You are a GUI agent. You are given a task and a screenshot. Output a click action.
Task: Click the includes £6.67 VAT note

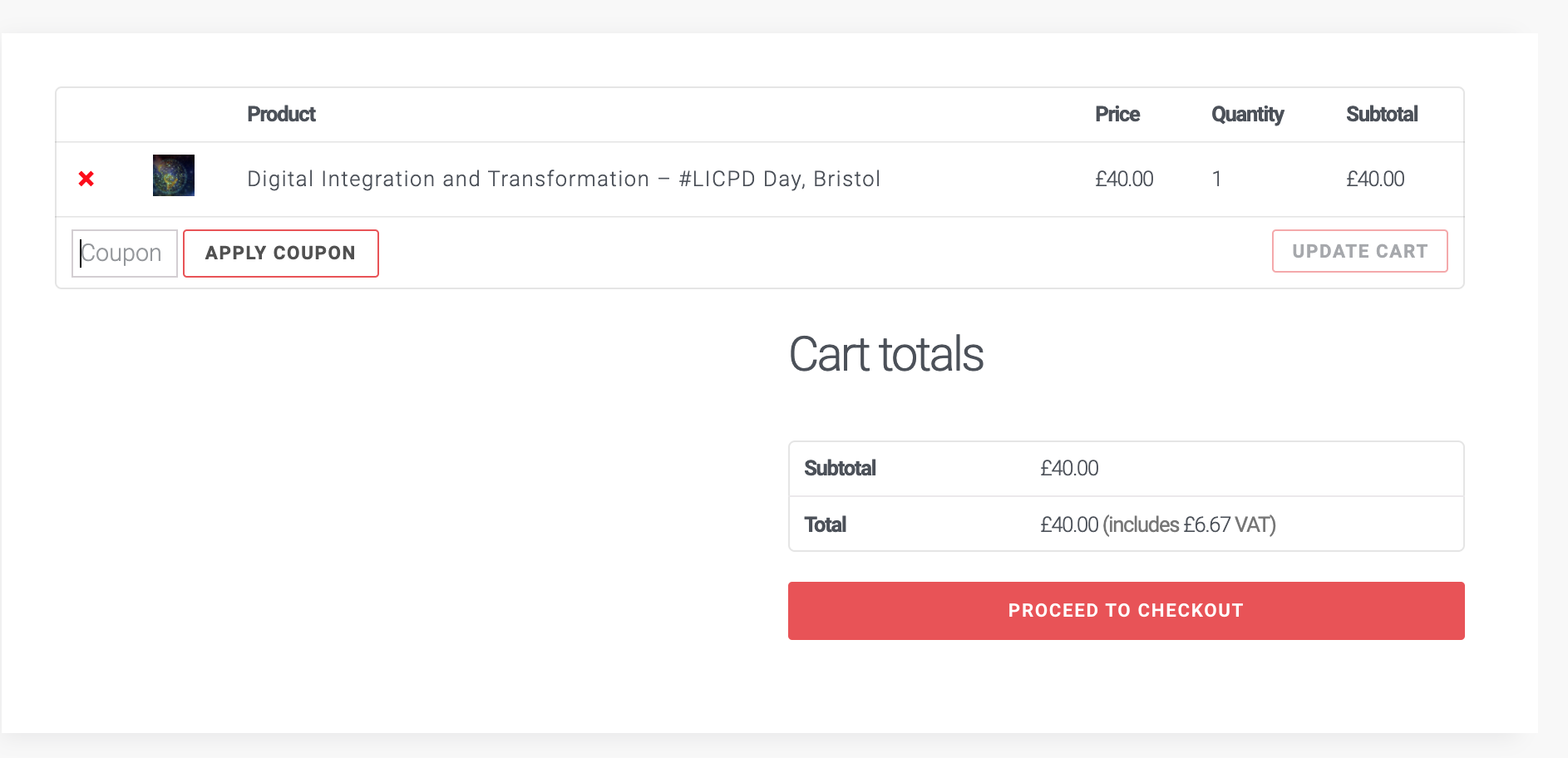(x=1190, y=525)
